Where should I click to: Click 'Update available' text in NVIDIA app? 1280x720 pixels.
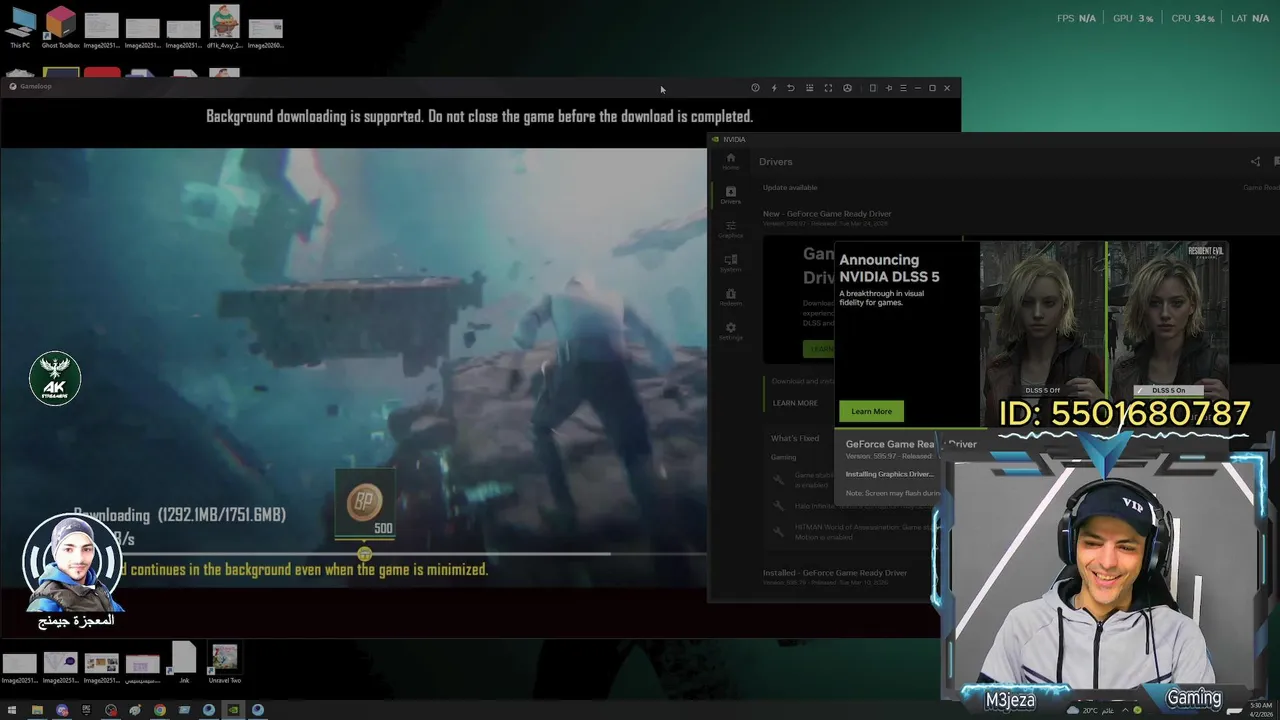(x=790, y=187)
